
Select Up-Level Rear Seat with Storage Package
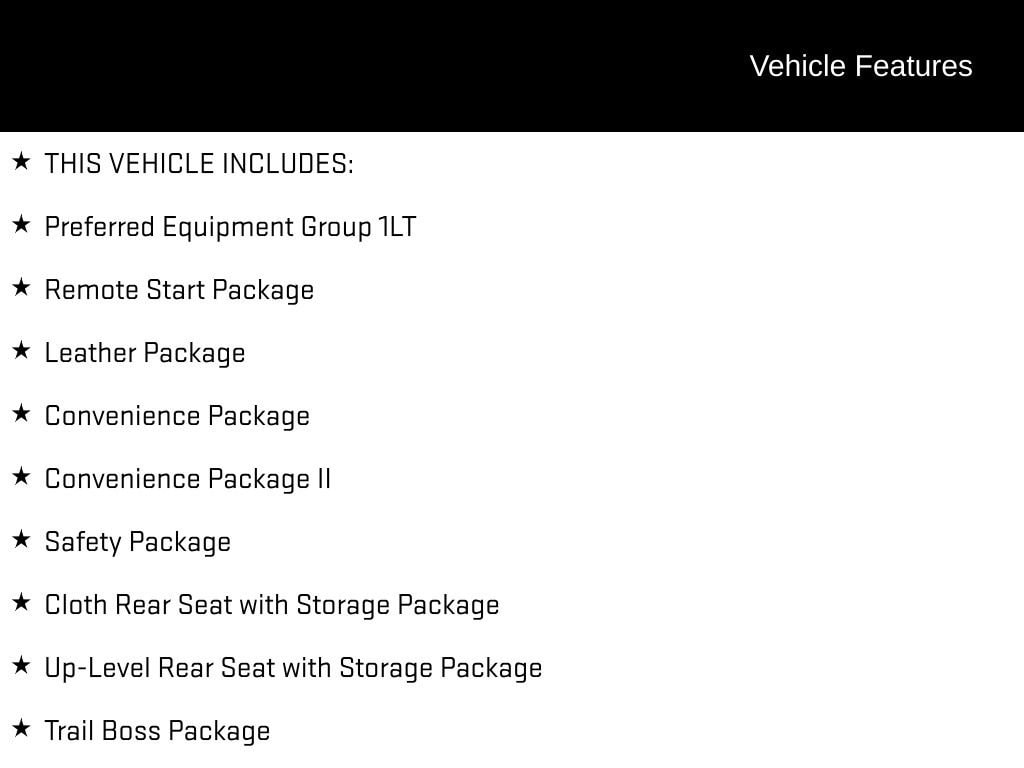tap(293, 668)
